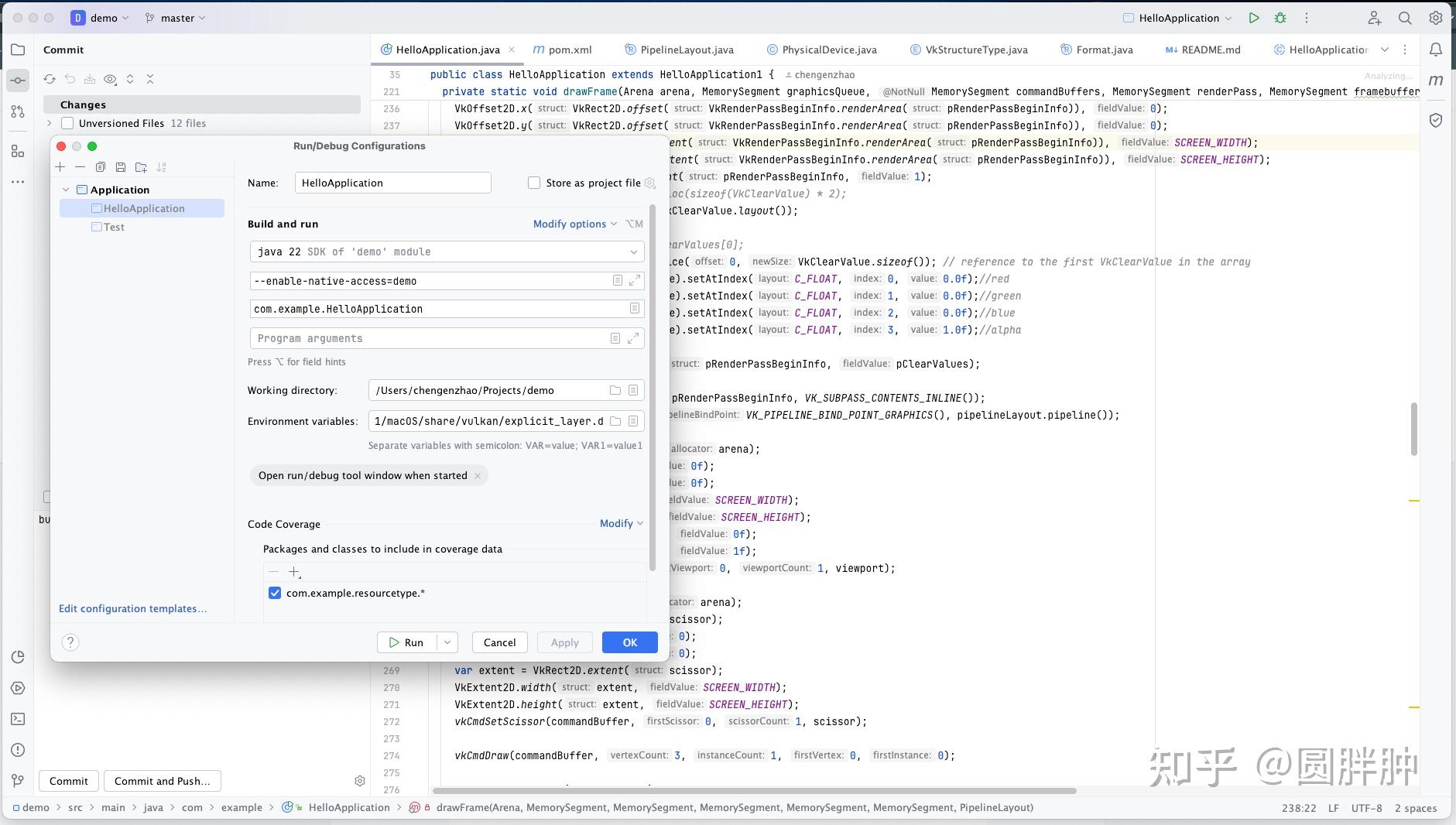Check the Unversioned Files checkbox
The width and height of the screenshot is (1456, 825).
click(67, 123)
